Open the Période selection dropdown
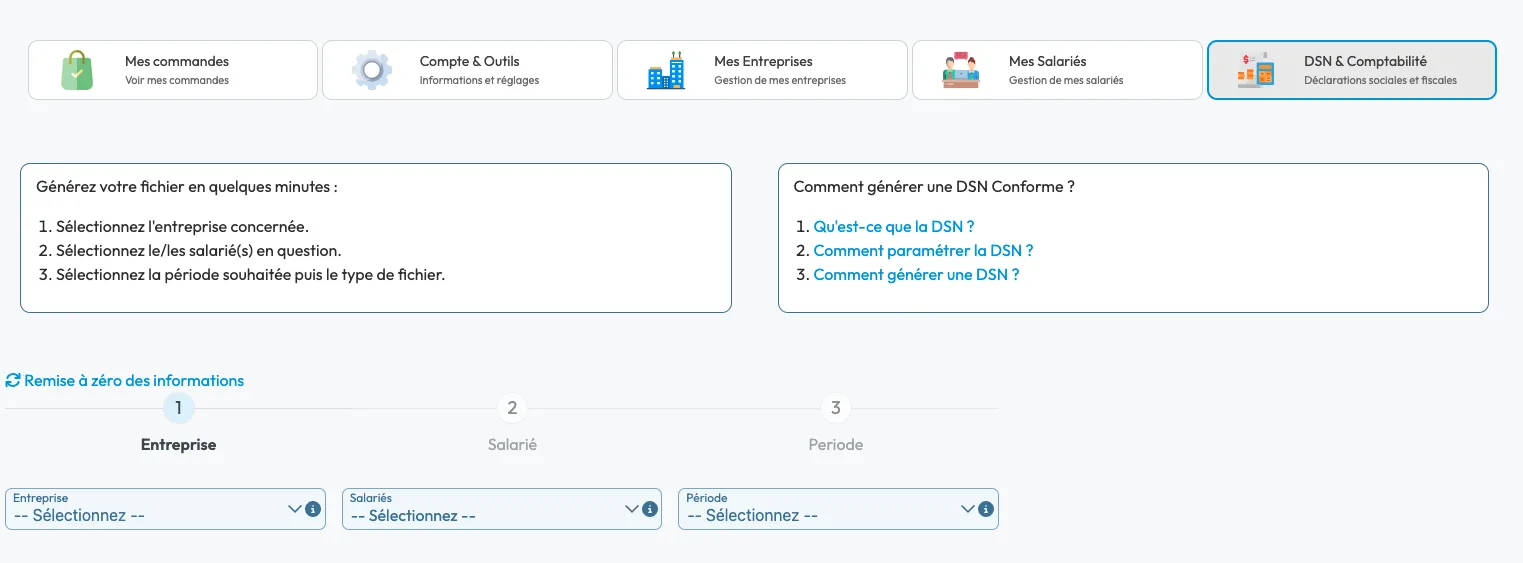Viewport: 1523px width, 563px height. coord(838,509)
